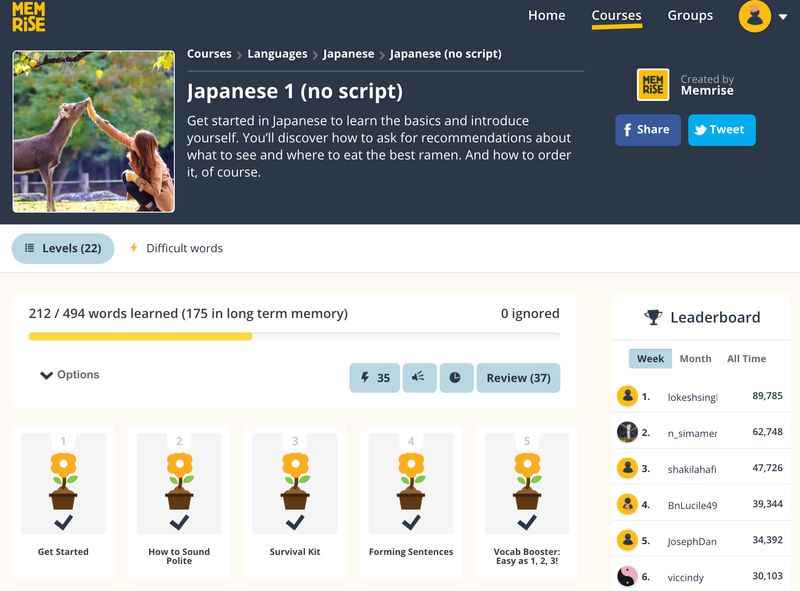Open the user avatar profile icon
The height and width of the screenshot is (591, 800).
[x=754, y=16]
